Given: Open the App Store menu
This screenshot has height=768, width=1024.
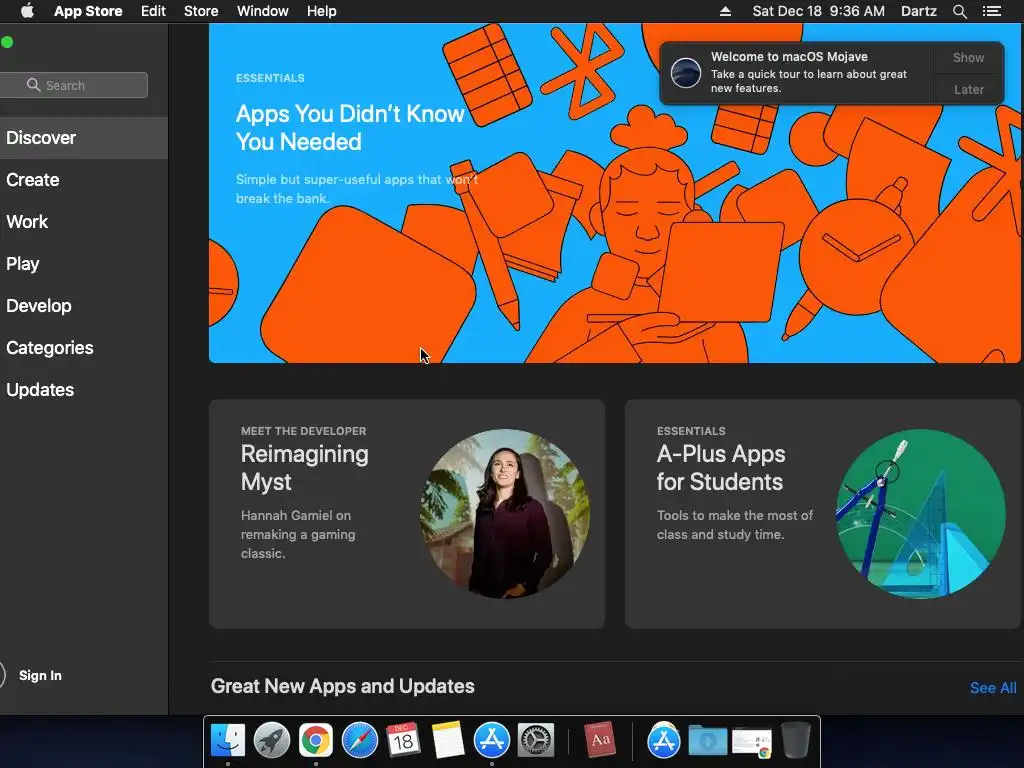Looking at the screenshot, I should coord(88,11).
